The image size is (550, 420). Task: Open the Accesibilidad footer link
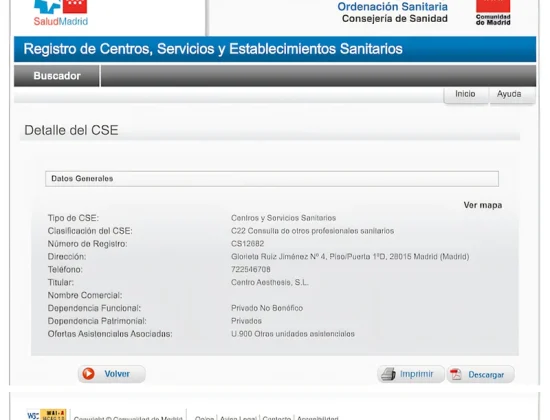click(318, 418)
